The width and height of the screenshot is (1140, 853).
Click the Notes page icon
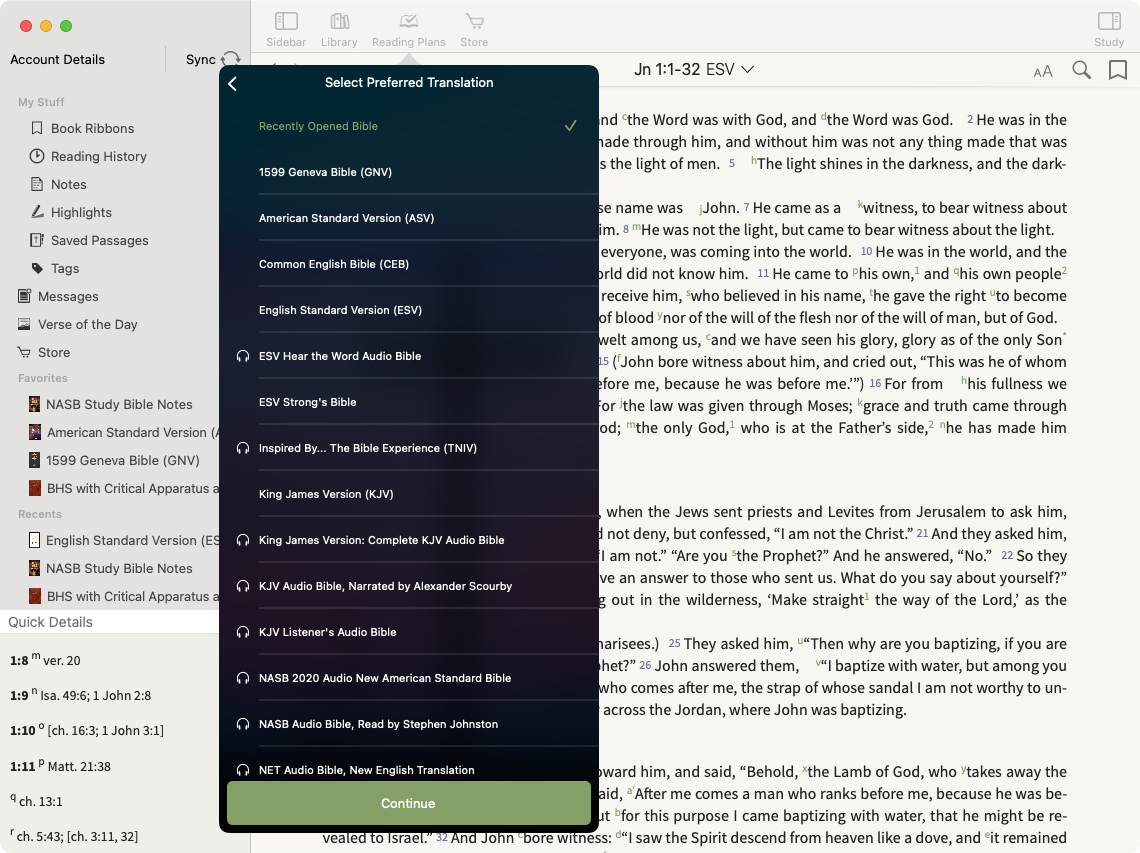tap(36, 184)
